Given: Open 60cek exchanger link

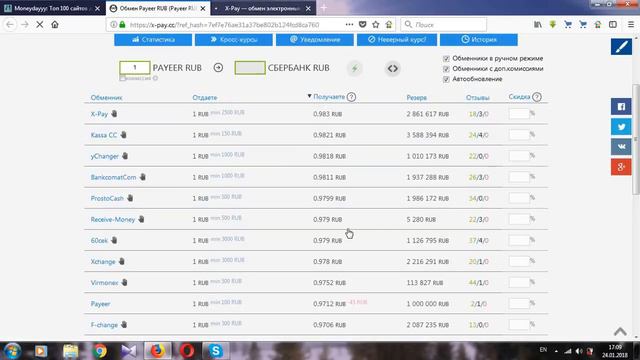Looking at the screenshot, I should click(x=99, y=241).
